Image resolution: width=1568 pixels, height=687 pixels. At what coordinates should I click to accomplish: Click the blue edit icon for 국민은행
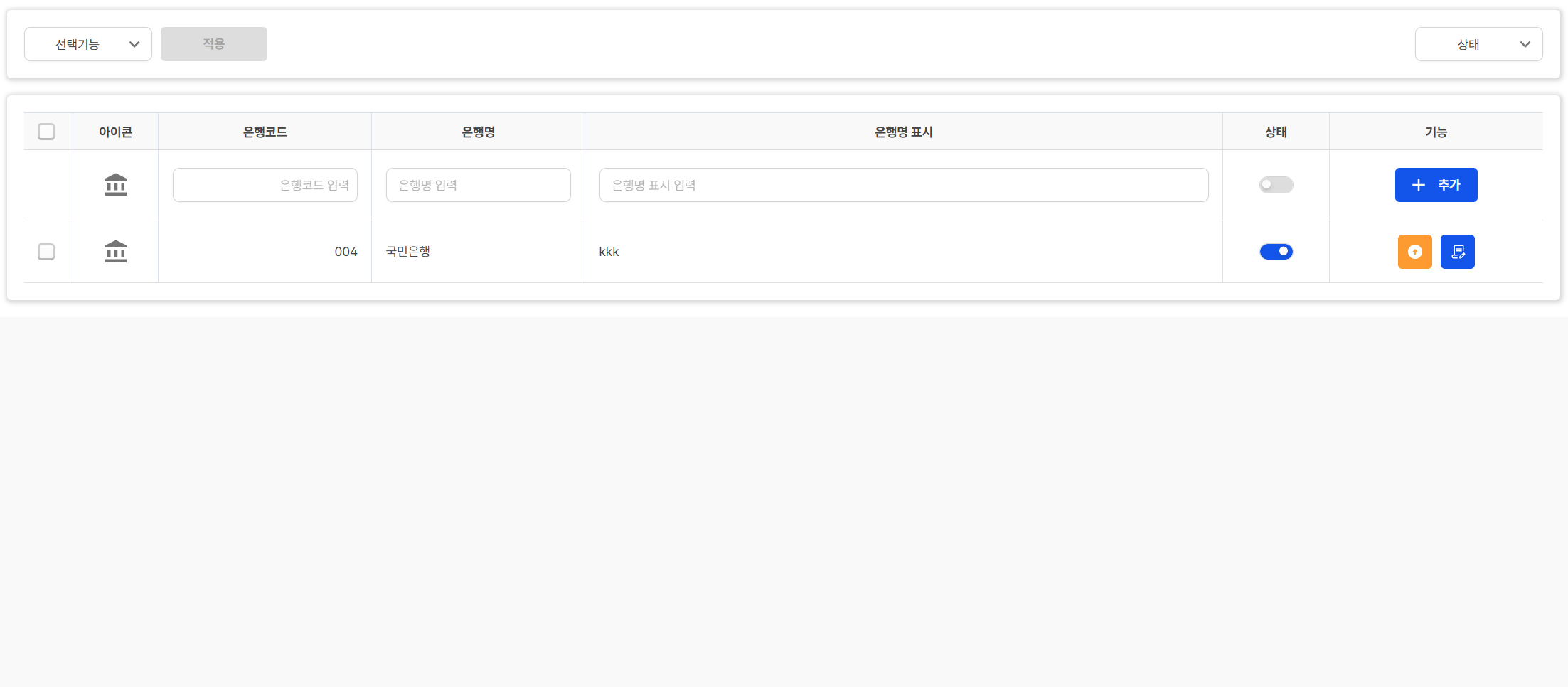pyautogui.click(x=1457, y=252)
